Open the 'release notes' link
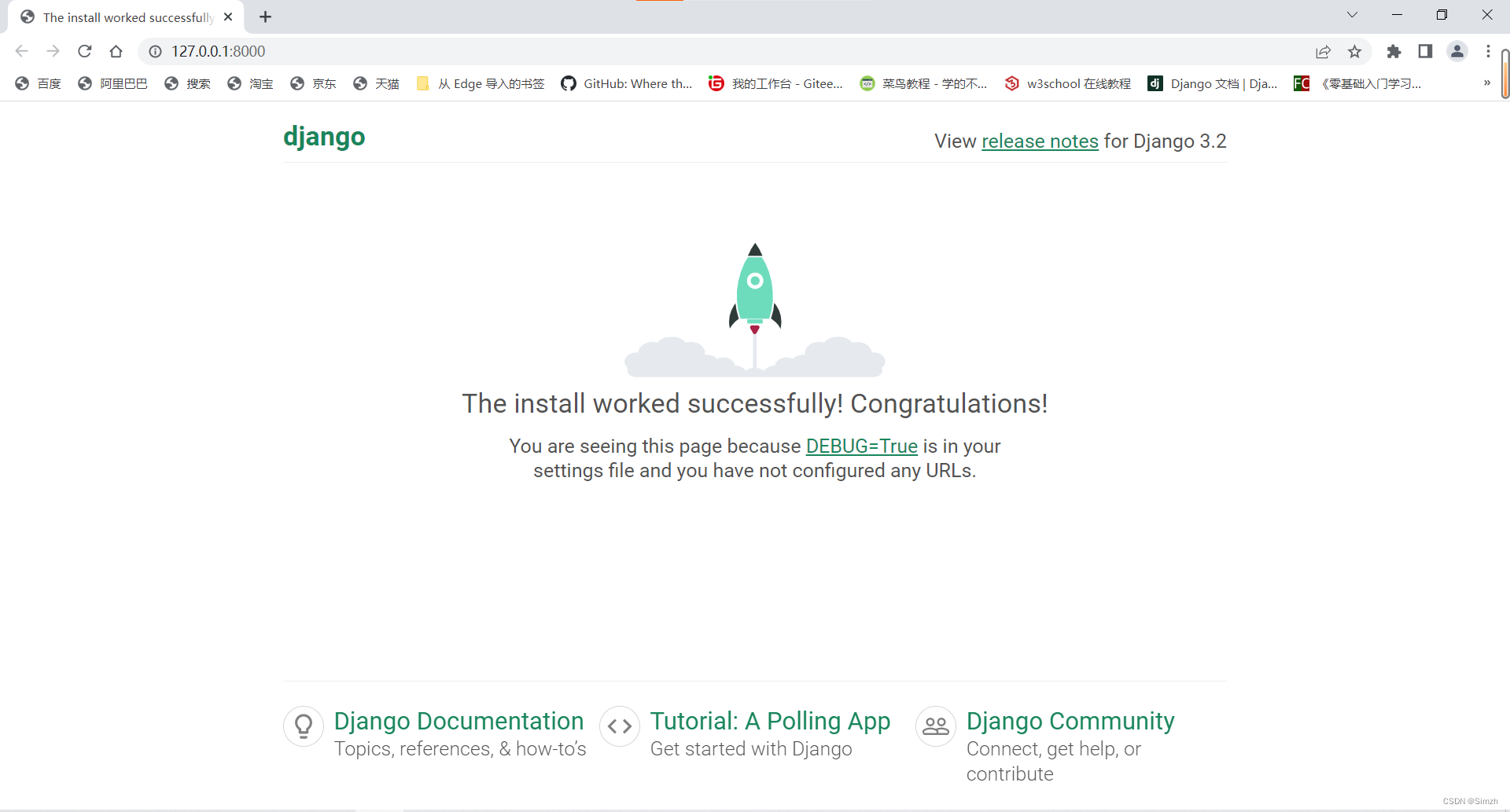 pyautogui.click(x=1040, y=141)
